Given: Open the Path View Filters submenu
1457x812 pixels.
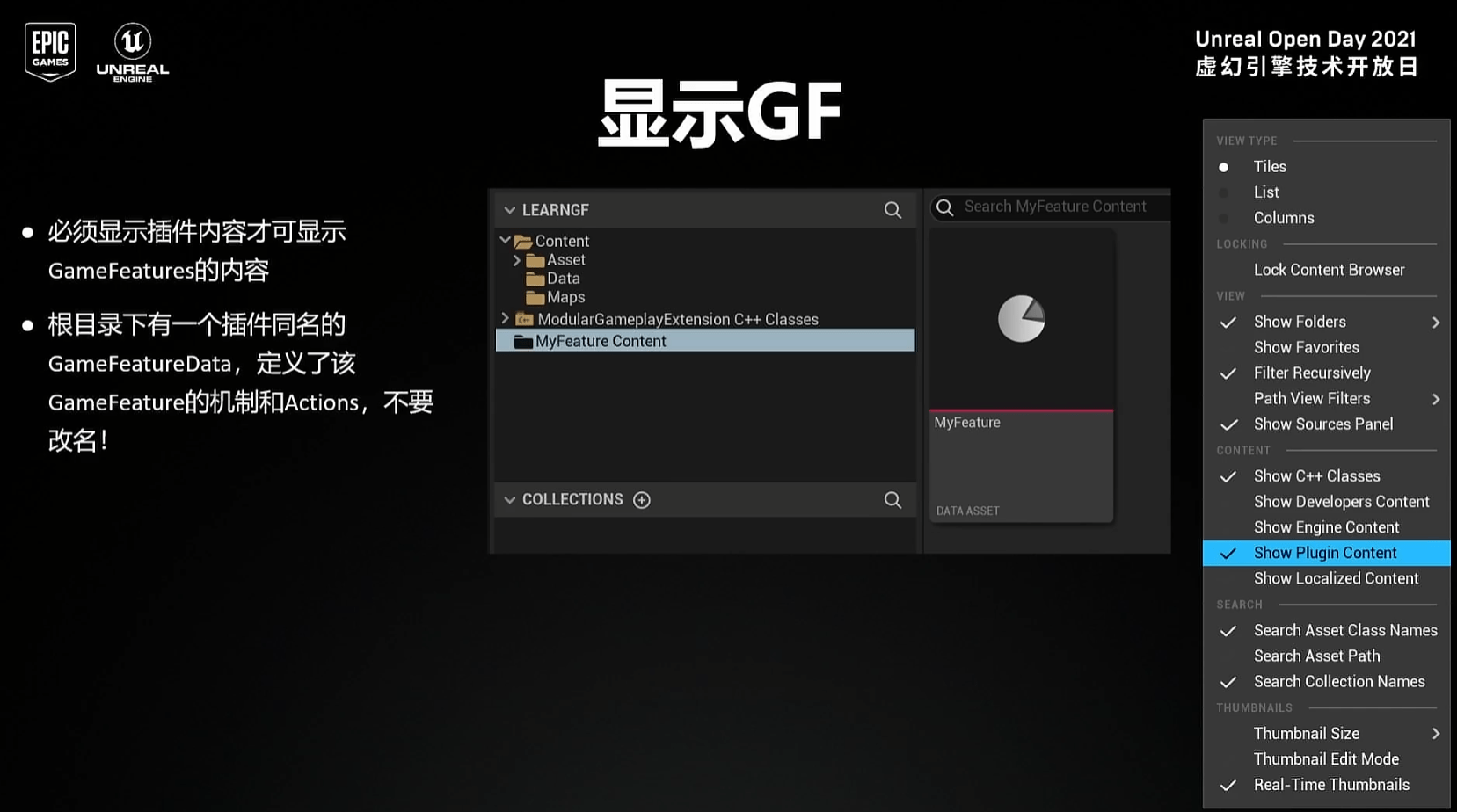Looking at the screenshot, I should [1312, 398].
